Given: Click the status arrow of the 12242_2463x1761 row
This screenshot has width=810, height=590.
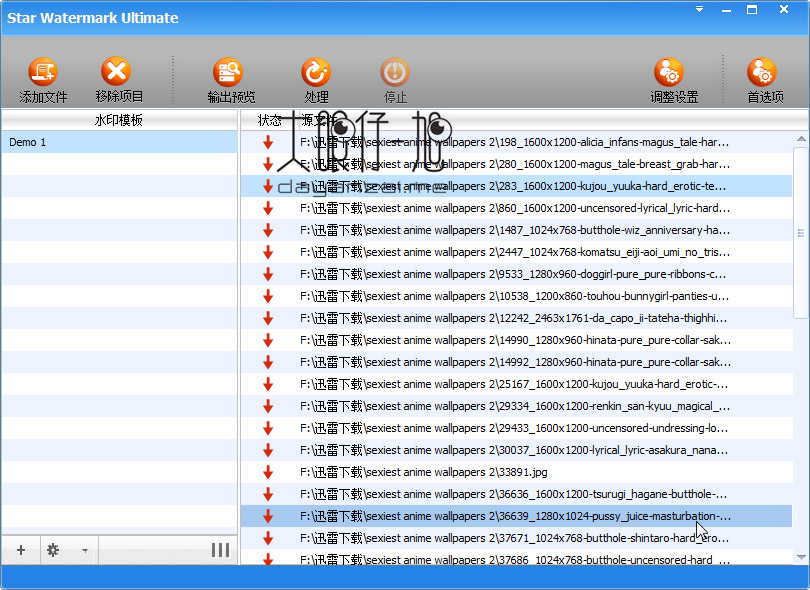Looking at the screenshot, I should coord(268,318).
